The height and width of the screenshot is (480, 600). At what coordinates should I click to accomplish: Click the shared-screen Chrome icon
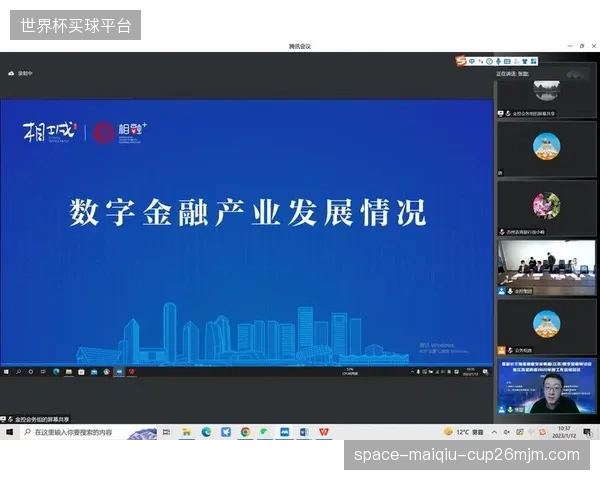click(106, 372)
